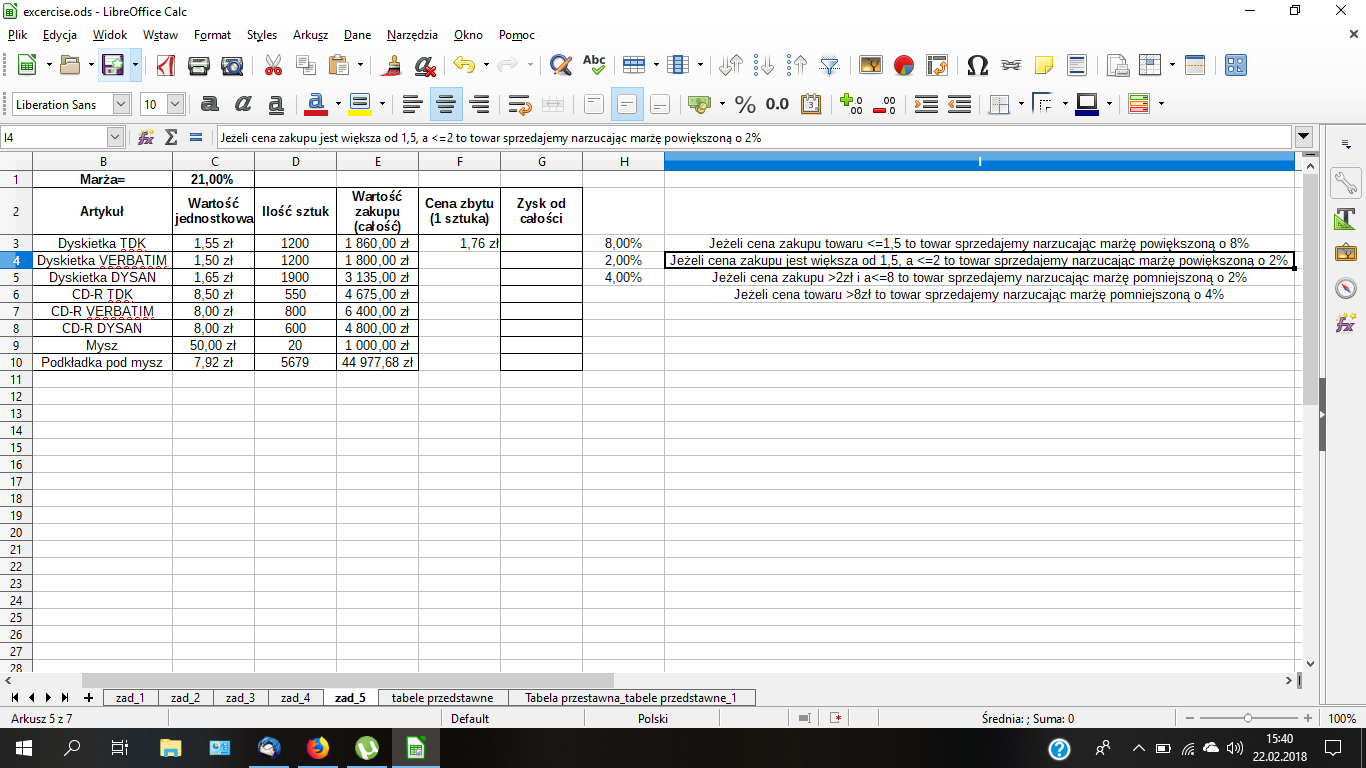
Task: Open the Liberation Sans font name dropdown
Action: [121, 104]
